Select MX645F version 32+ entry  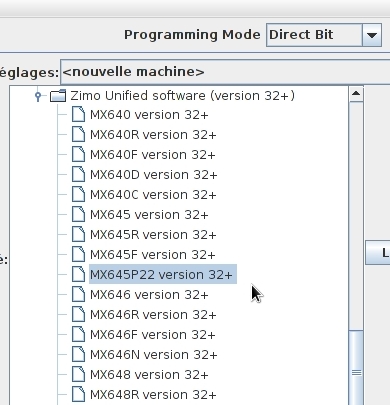point(153,254)
